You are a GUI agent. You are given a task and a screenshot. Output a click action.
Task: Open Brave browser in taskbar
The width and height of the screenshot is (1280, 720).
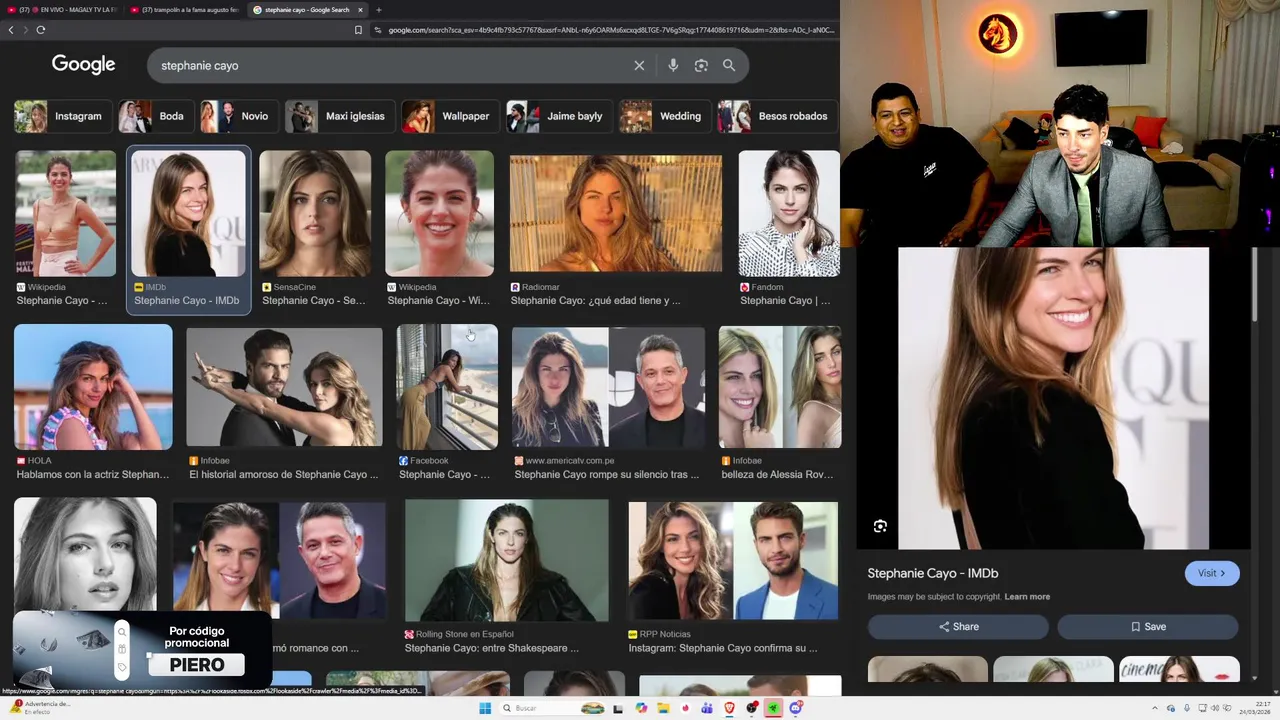click(729, 708)
